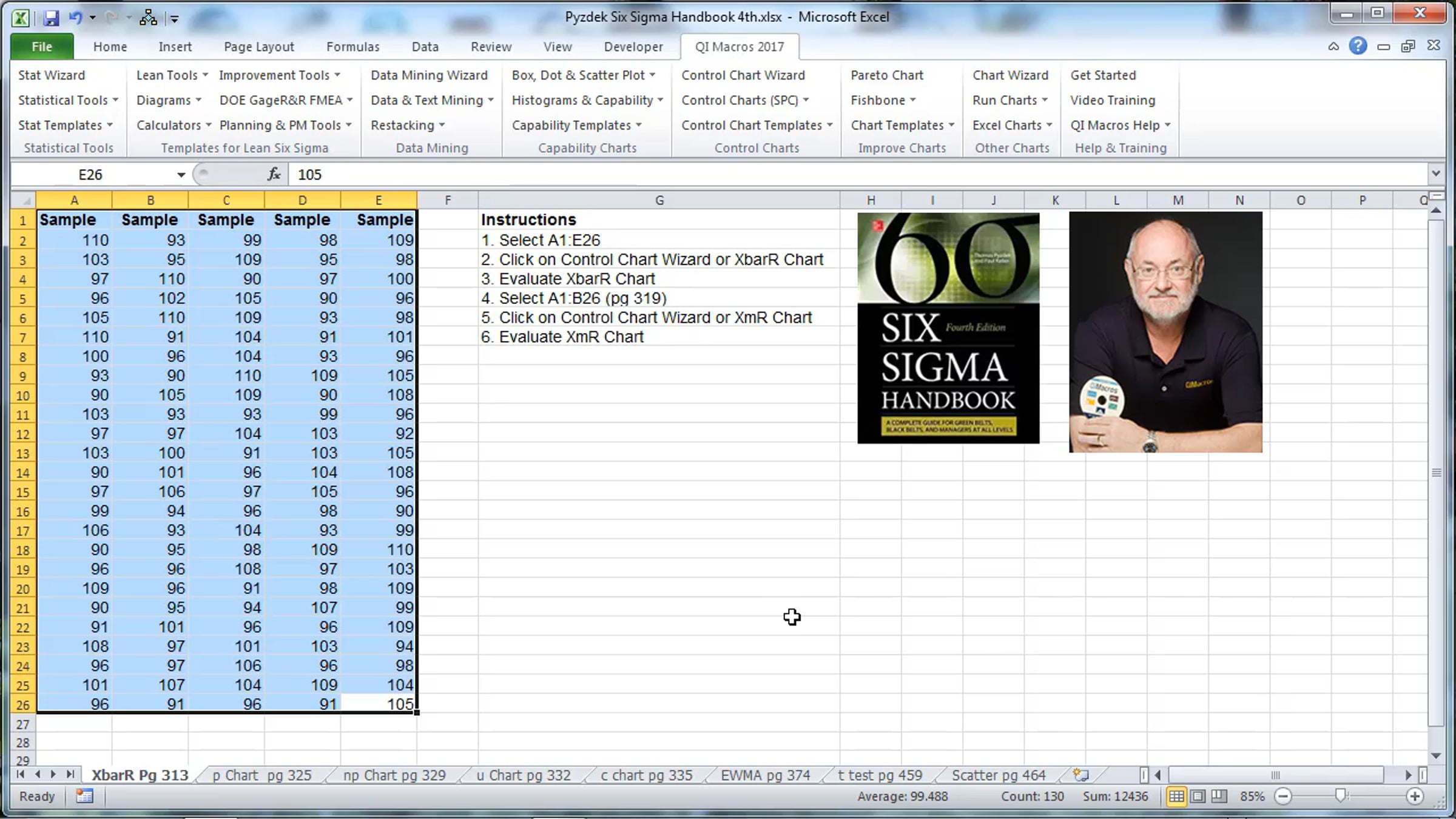Select the Six Sigma Handbook cover image
1456x819 pixels.
click(948, 328)
